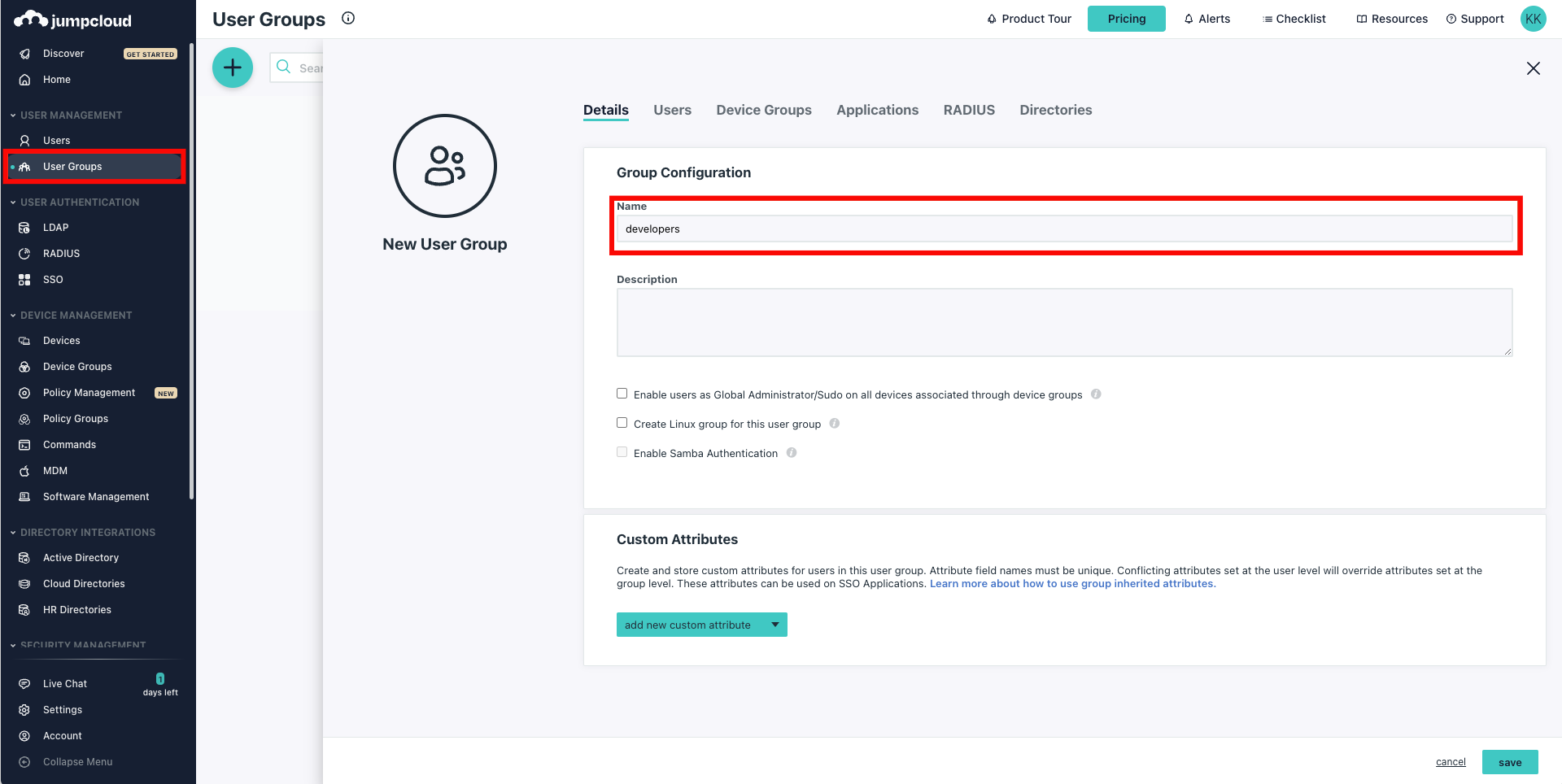Select the Device Groups sidebar icon

pos(24,367)
